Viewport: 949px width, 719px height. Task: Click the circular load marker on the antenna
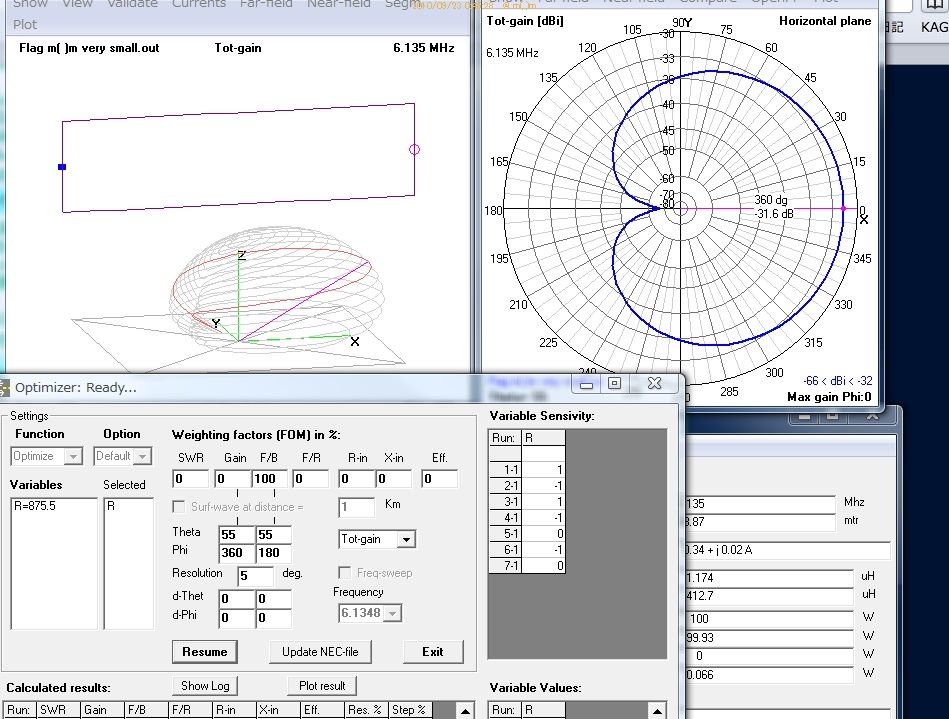[x=415, y=149]
